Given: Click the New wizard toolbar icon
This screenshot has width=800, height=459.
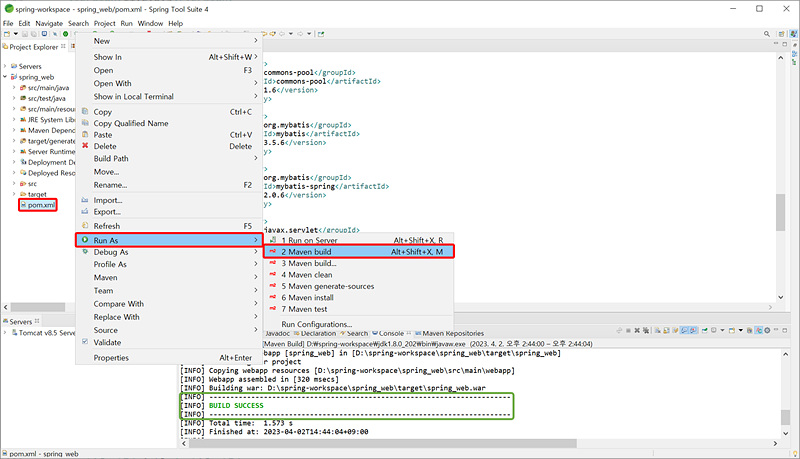Looking at the screenshot, I should tap(7, 34).
